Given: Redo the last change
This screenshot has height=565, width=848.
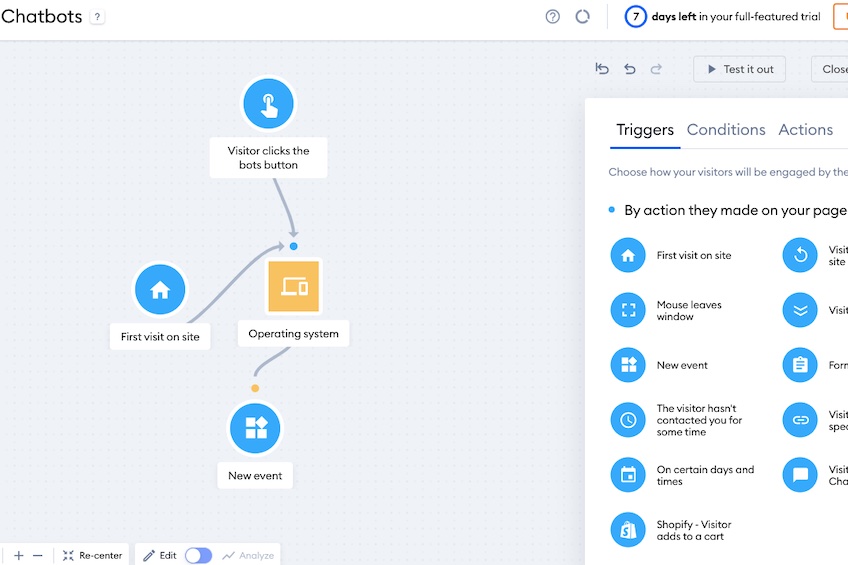Looking at the screenshot, I should tap(656, 69).
